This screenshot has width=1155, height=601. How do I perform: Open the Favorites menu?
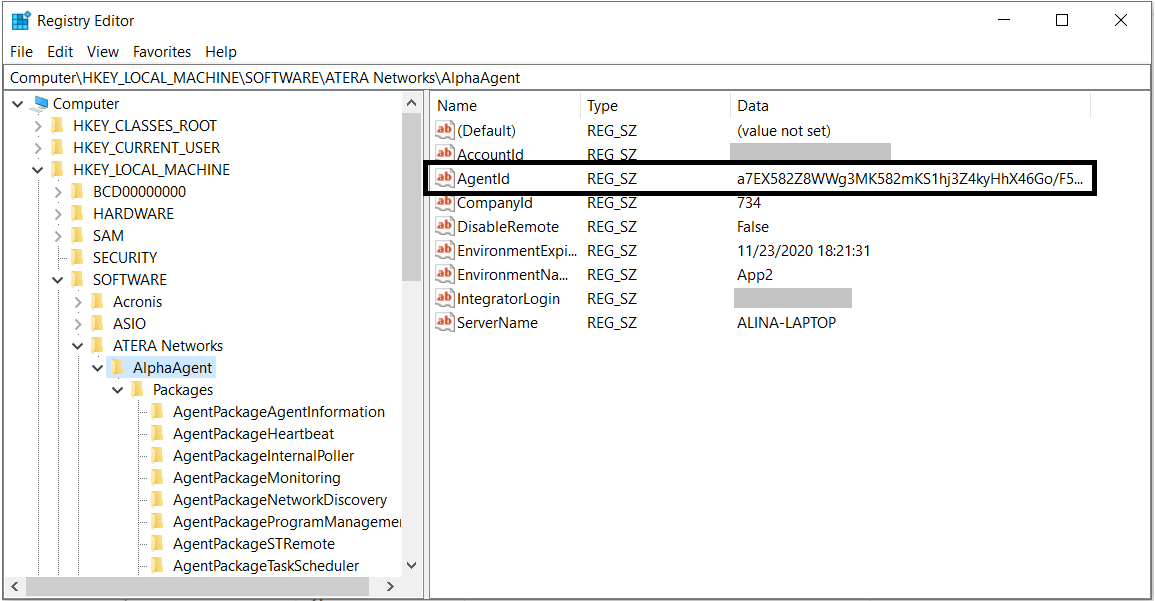[161, 51]
